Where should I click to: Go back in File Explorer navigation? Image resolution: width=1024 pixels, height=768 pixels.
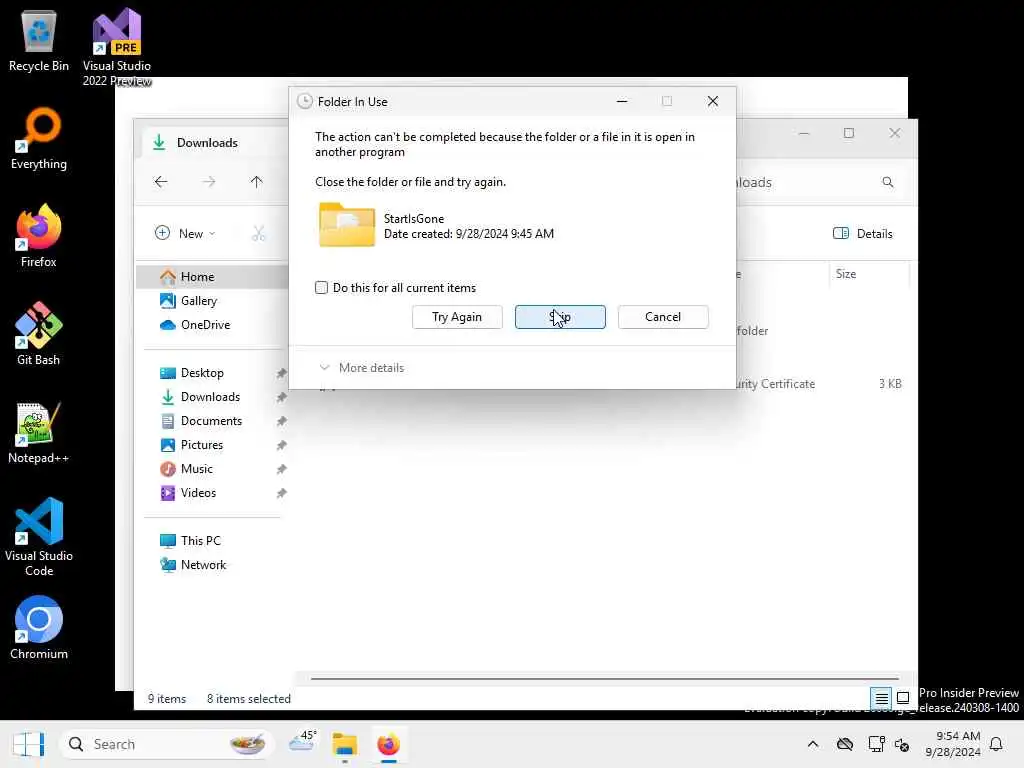coord(161,182)
